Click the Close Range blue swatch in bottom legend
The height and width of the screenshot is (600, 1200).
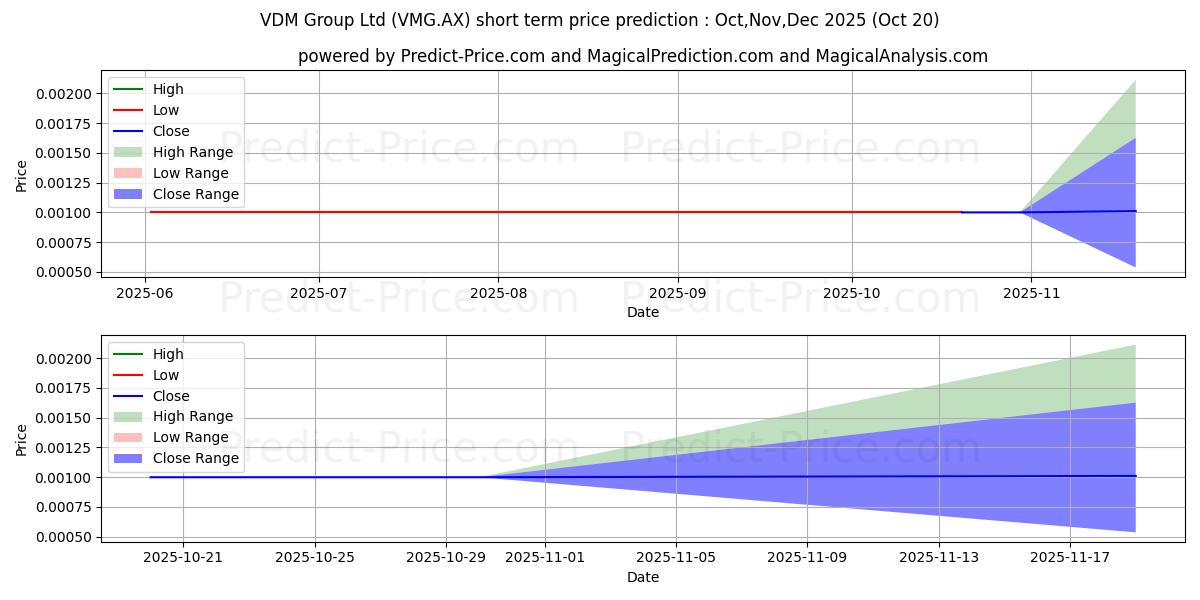(129, 458)
